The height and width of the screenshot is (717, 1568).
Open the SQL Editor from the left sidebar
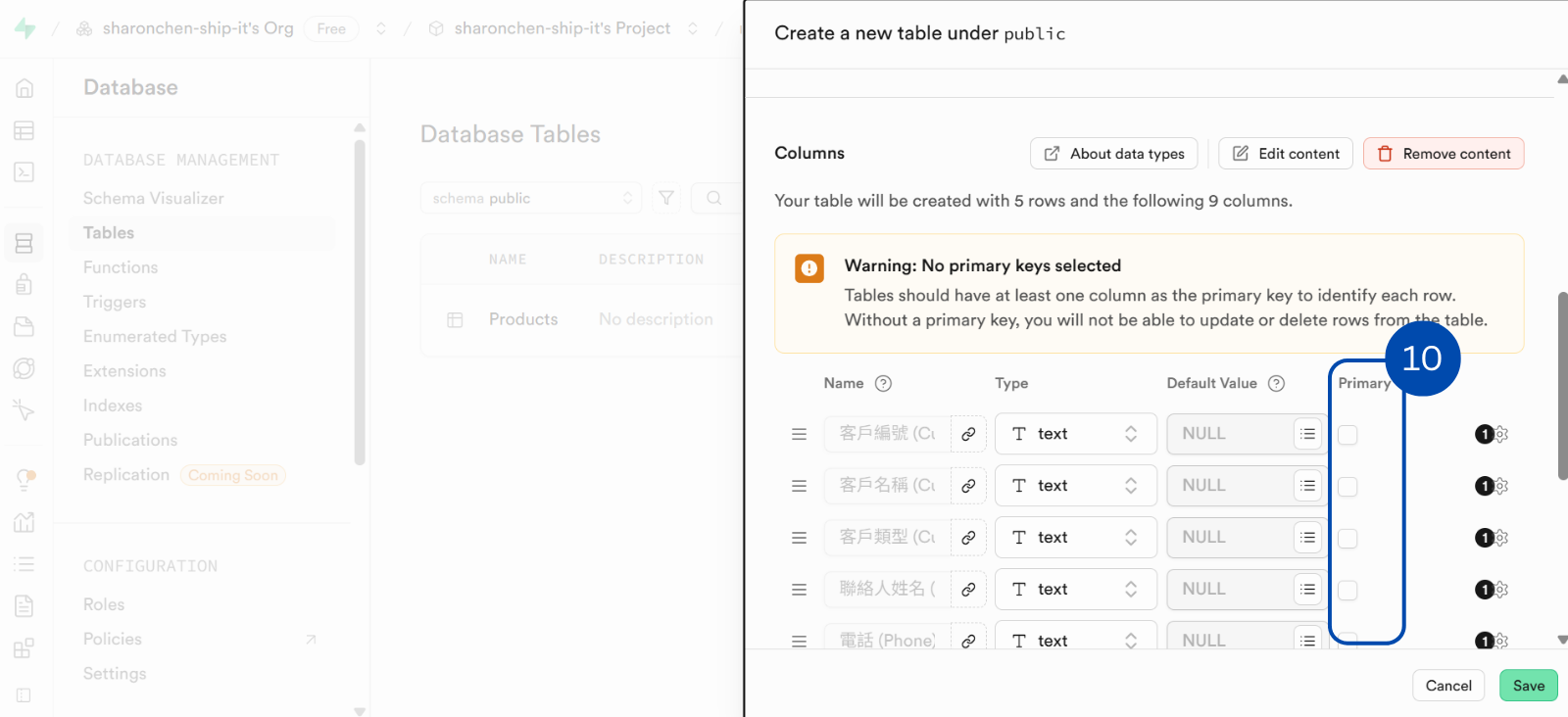tap(24, 172)
